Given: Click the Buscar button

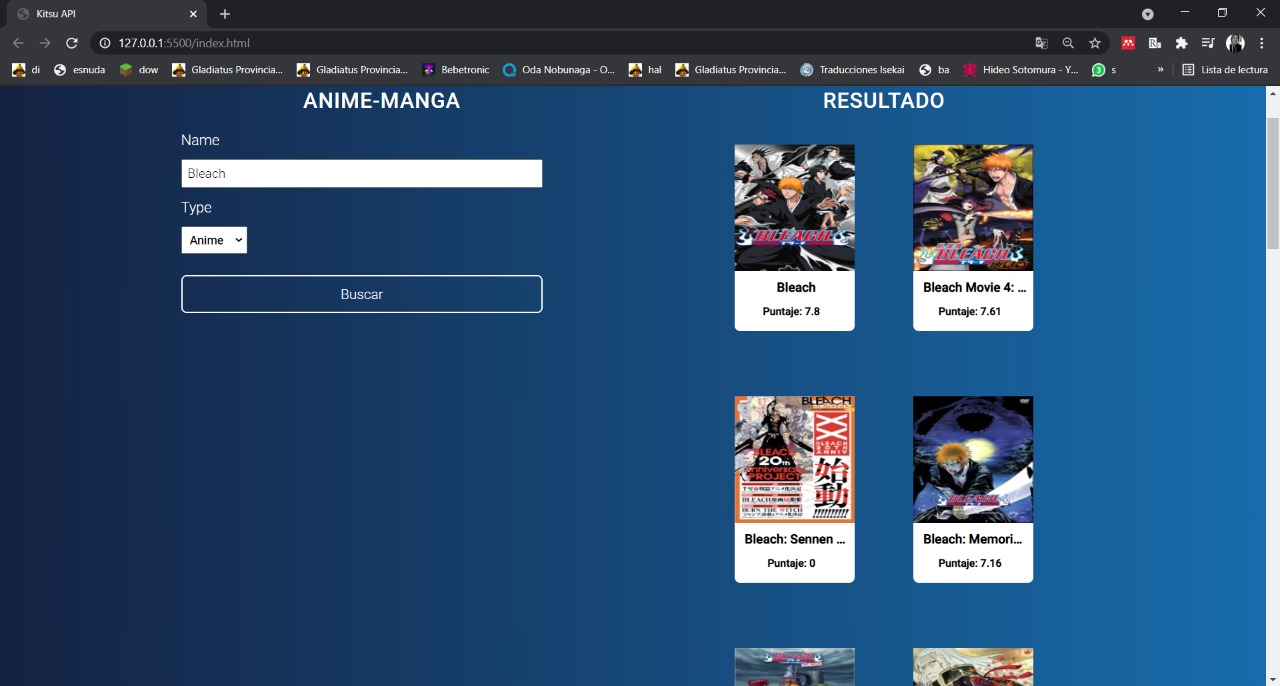Looking at the screenshot, I should 362,294.
